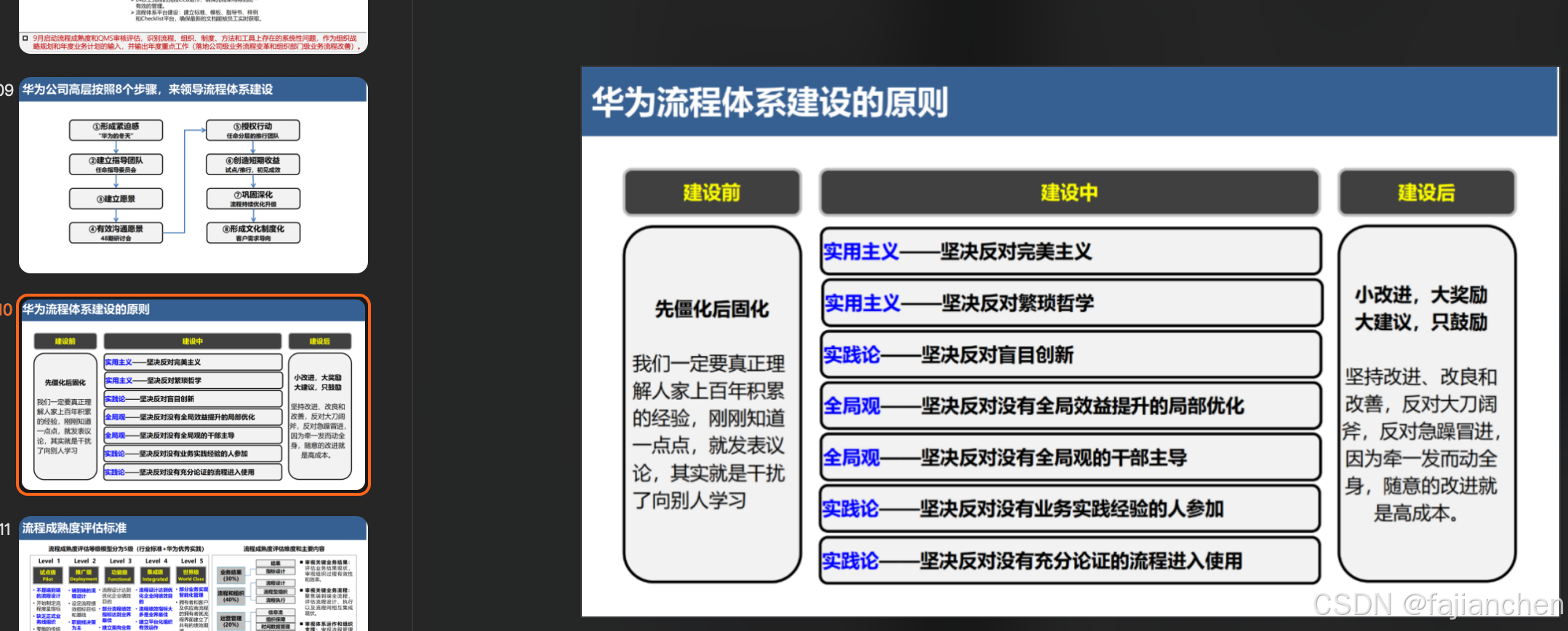Select main slide row 没有全局观的干部主导
1568x631 pixels.
pos(1071,457)
